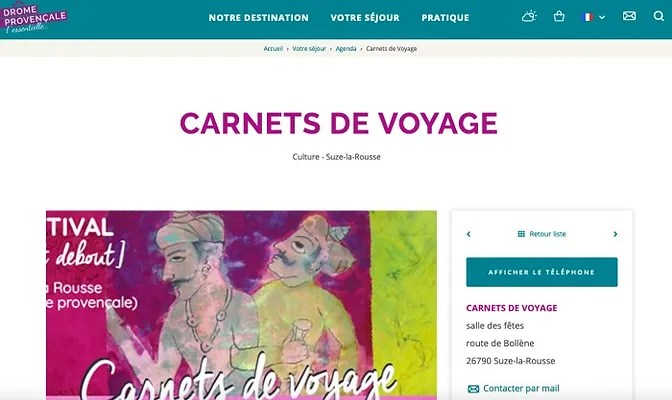Follow the Votre séjour breadcrumb link

309,48
